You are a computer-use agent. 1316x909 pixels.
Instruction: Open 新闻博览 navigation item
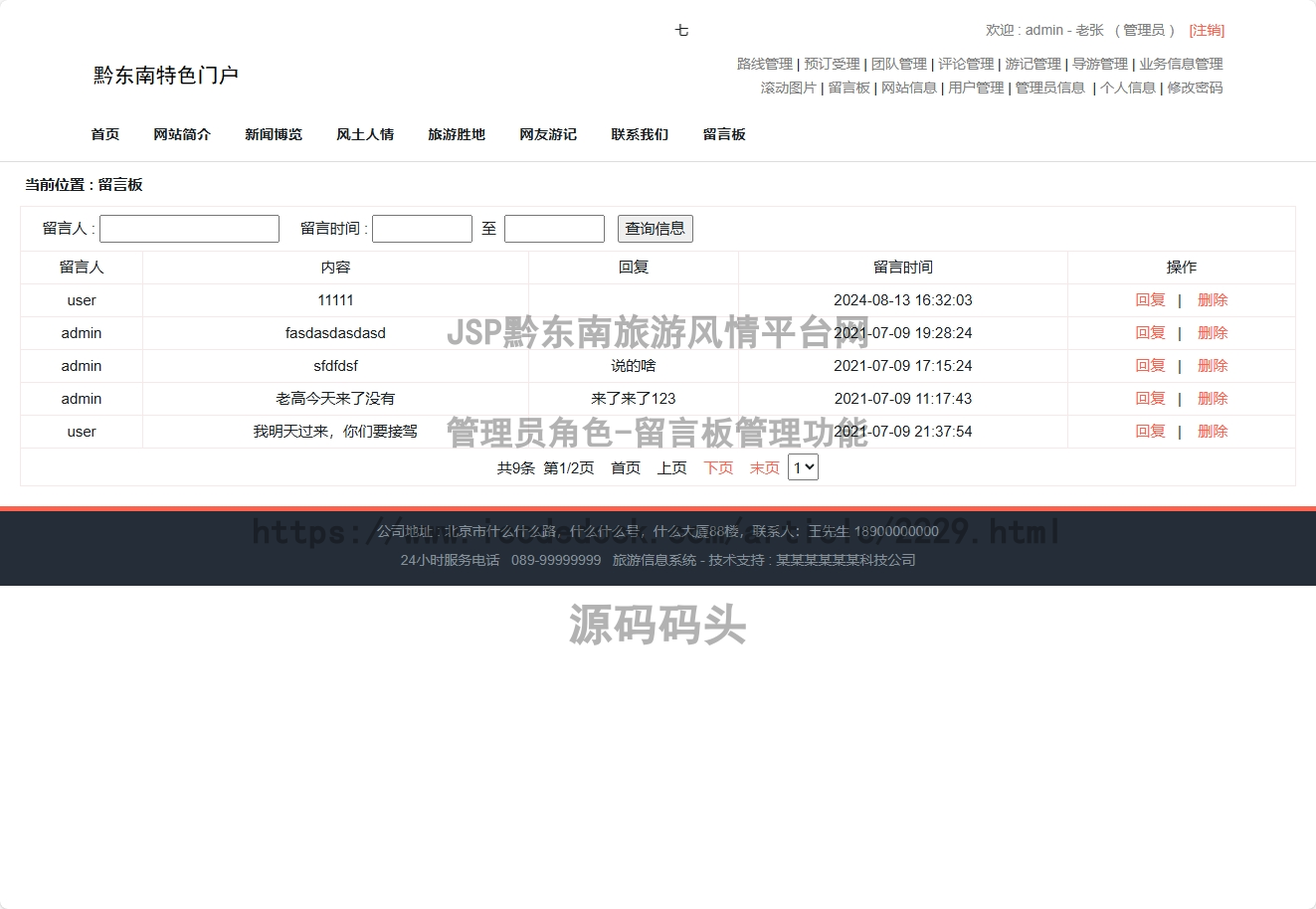pyautogui.click(x=274, y=134)
